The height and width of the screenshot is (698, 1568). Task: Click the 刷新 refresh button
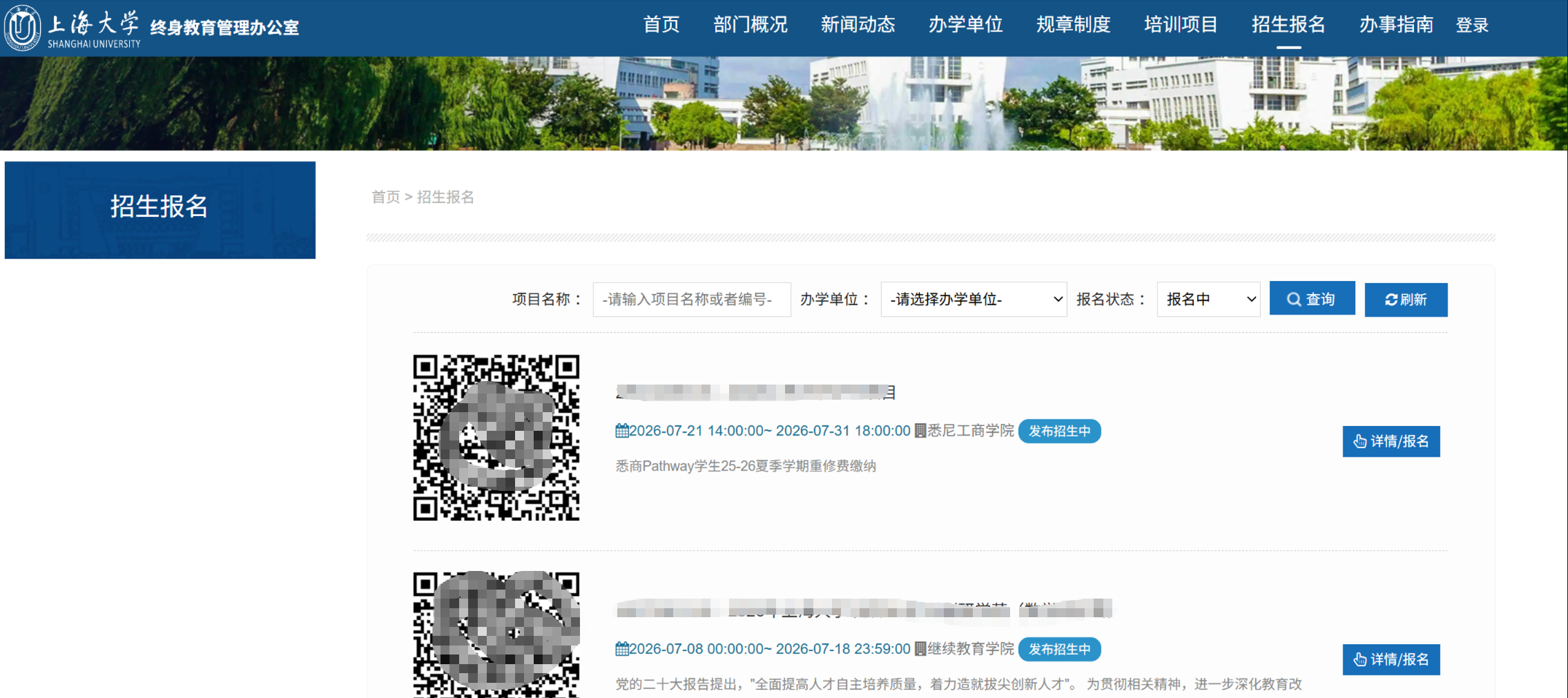(1406, 300)
